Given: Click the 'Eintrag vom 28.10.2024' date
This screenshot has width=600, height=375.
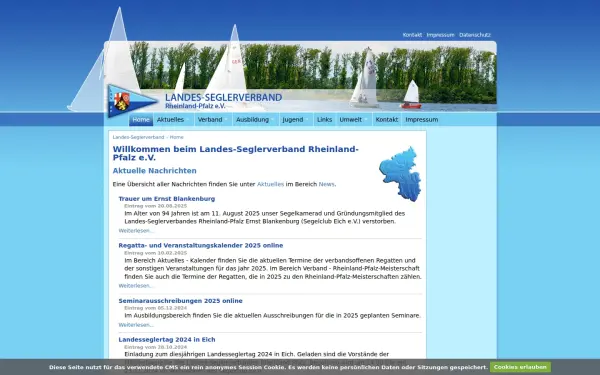Looking at the screenshot, I should tap(156, 347).
